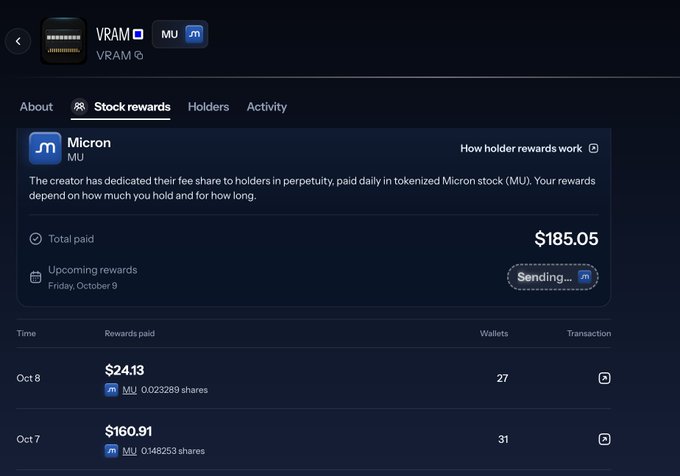Click the Micron logo in rewards card

(45, 148)
